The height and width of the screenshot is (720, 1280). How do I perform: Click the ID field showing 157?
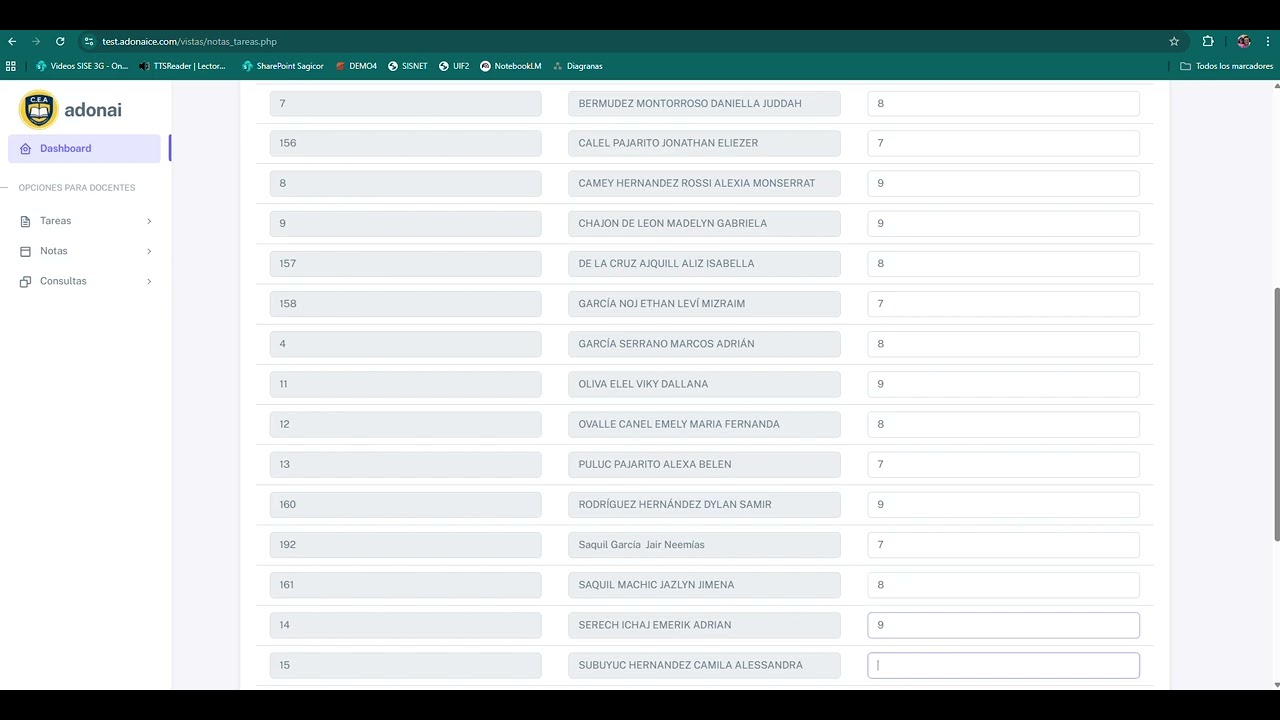(405, 264)
